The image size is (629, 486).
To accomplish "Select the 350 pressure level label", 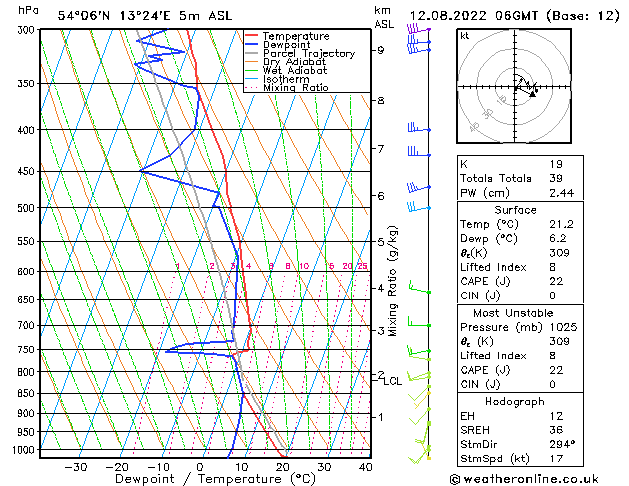I will (x=28, y=84).
